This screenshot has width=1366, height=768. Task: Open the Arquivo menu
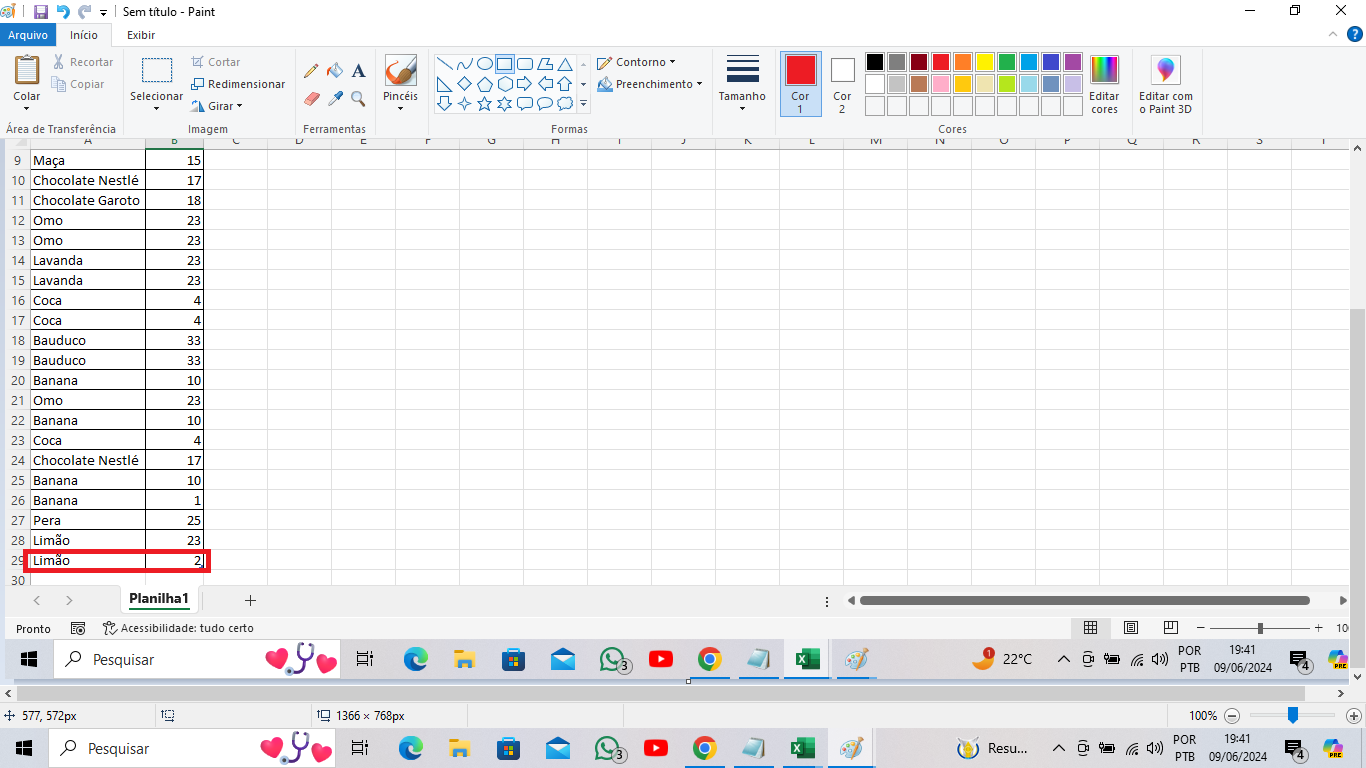(x=28, y=35)
